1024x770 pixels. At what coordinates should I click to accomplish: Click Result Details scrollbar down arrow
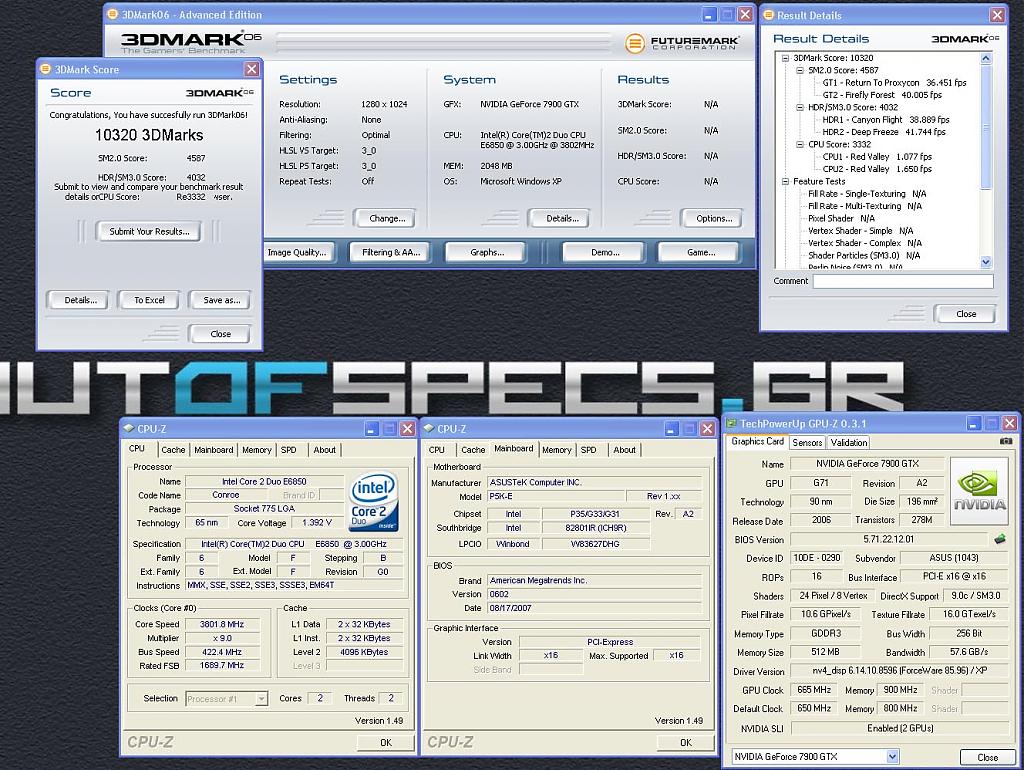click(x=986, y=262)
